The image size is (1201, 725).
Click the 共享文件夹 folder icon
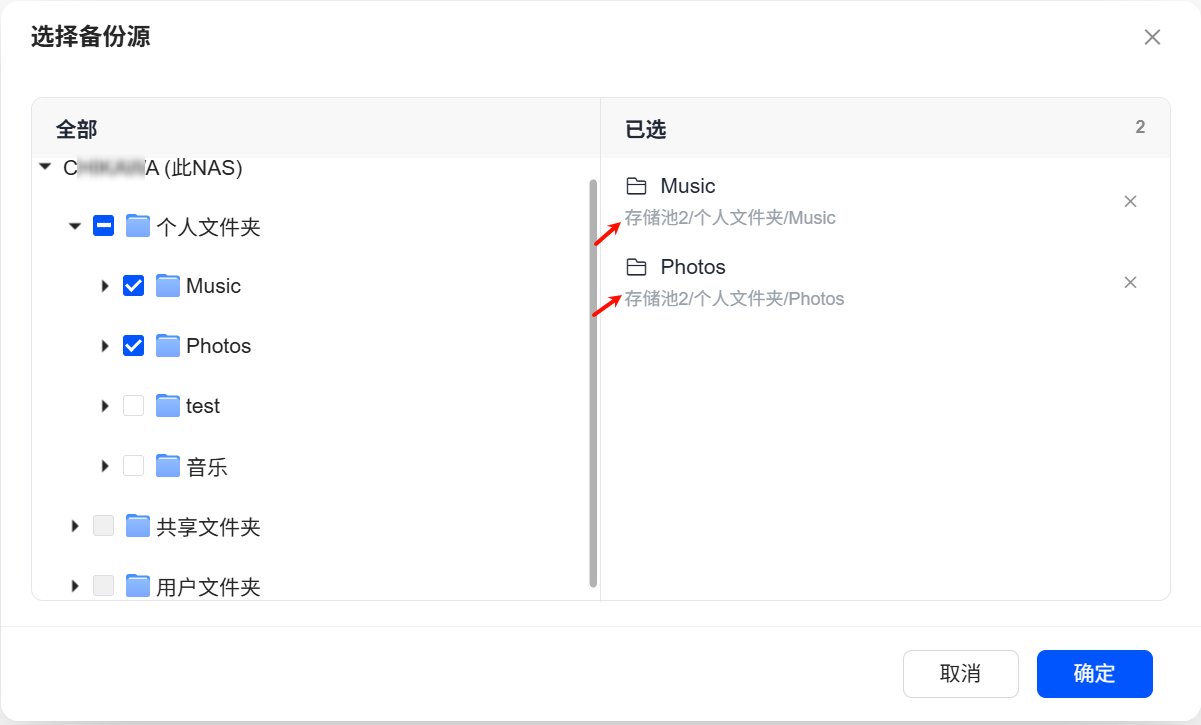pyautogui.click(x=138, y=526)
